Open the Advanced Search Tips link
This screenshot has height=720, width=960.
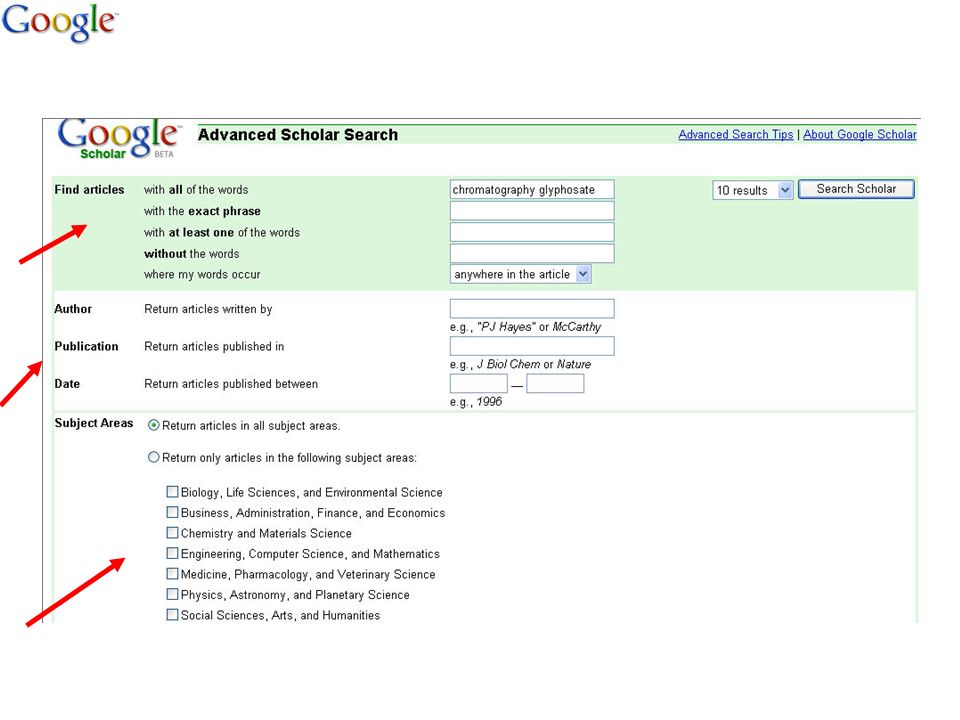click(735, 134)
